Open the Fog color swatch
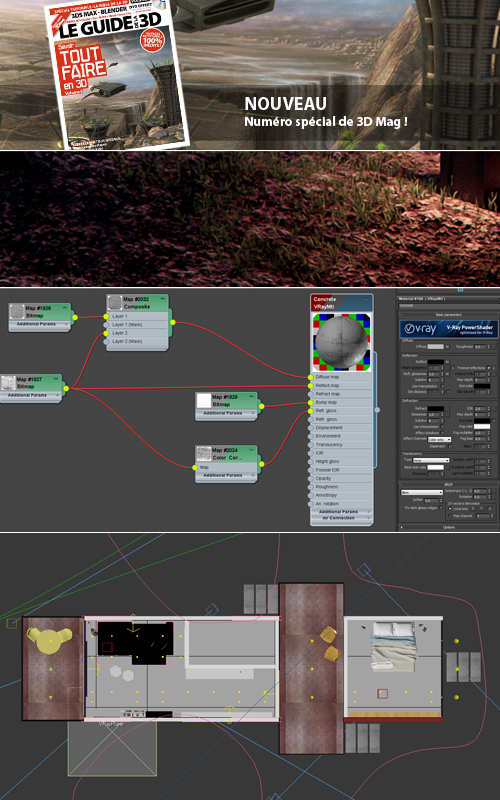 (x=482, y=427)
